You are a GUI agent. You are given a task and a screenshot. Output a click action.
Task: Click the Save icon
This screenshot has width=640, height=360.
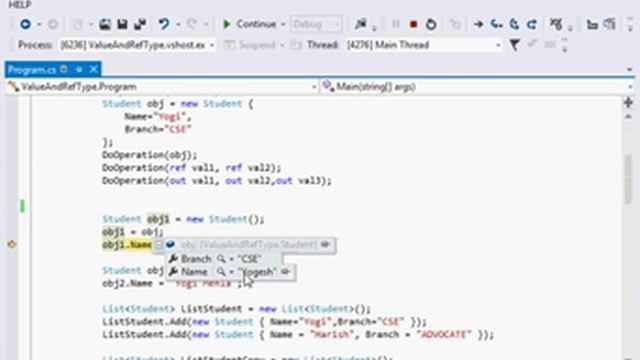coord(122,24)
